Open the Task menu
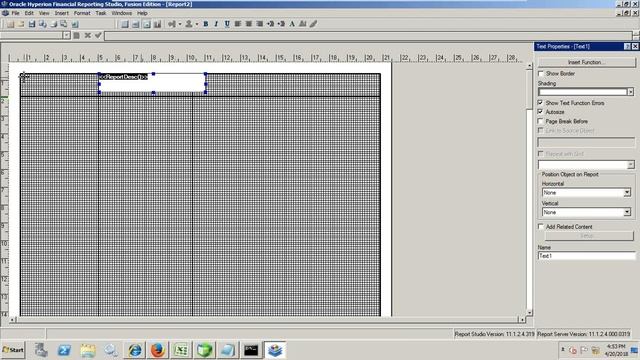Screen dimensions: 640x360 [101, 13]
